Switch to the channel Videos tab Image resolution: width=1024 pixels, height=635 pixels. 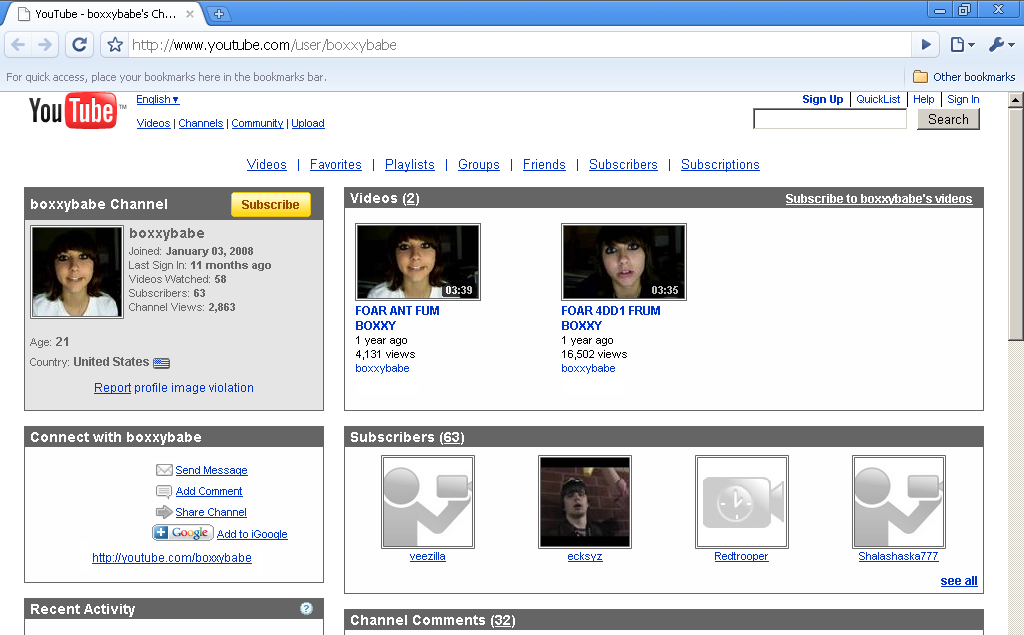[266, 165]
